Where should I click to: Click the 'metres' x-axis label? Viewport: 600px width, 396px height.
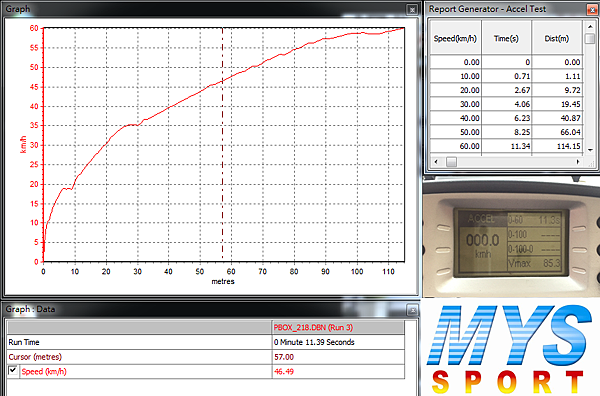(x=223, y=282)
